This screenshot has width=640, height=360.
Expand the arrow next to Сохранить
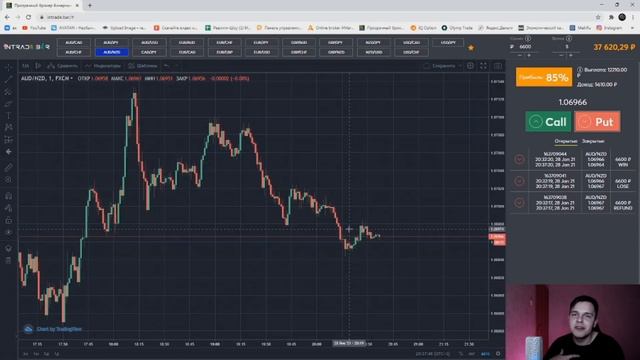pyautogui.click(x=460, y=66)
